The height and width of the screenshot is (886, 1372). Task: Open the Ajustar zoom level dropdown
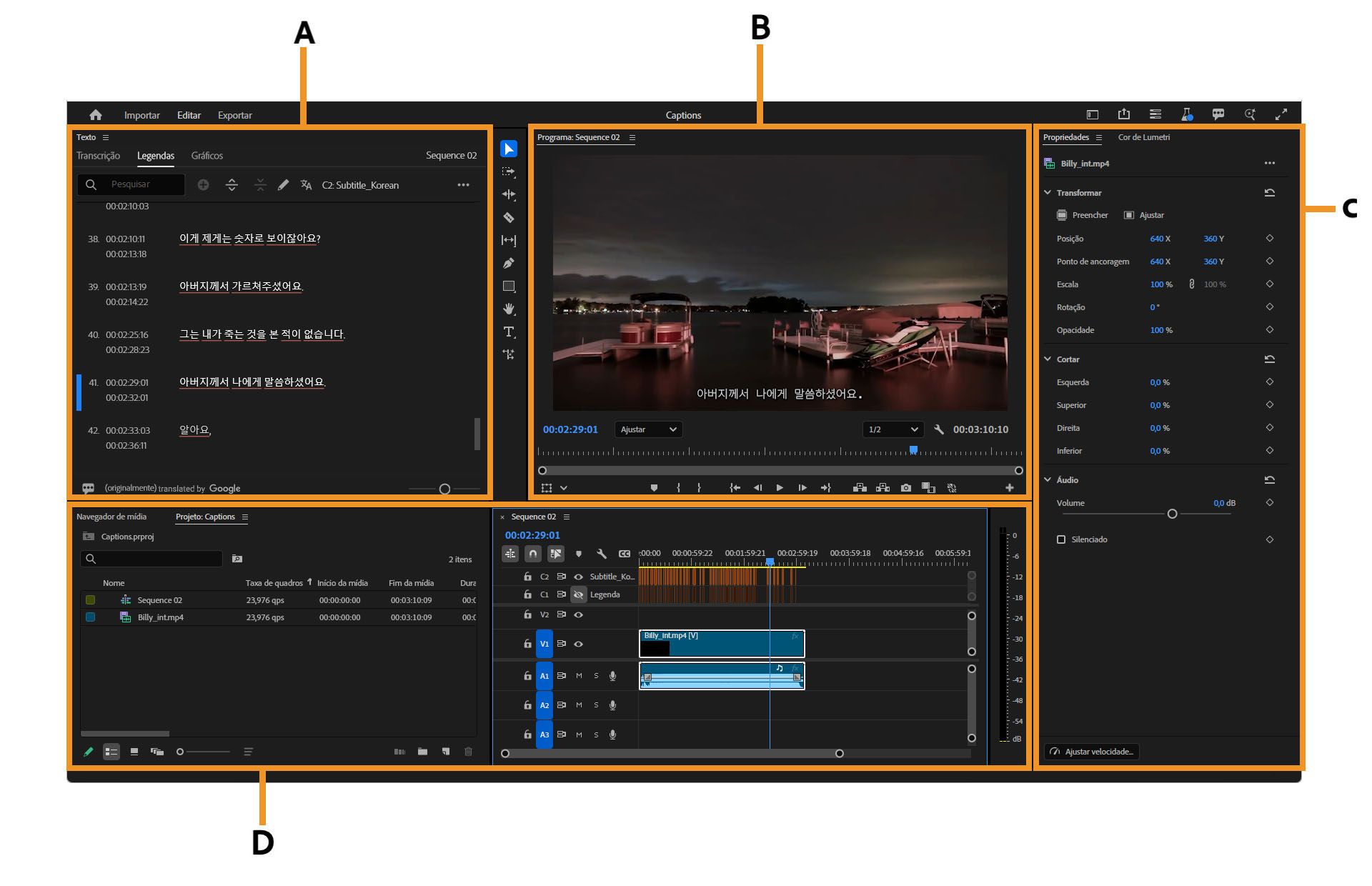(648, 429)
